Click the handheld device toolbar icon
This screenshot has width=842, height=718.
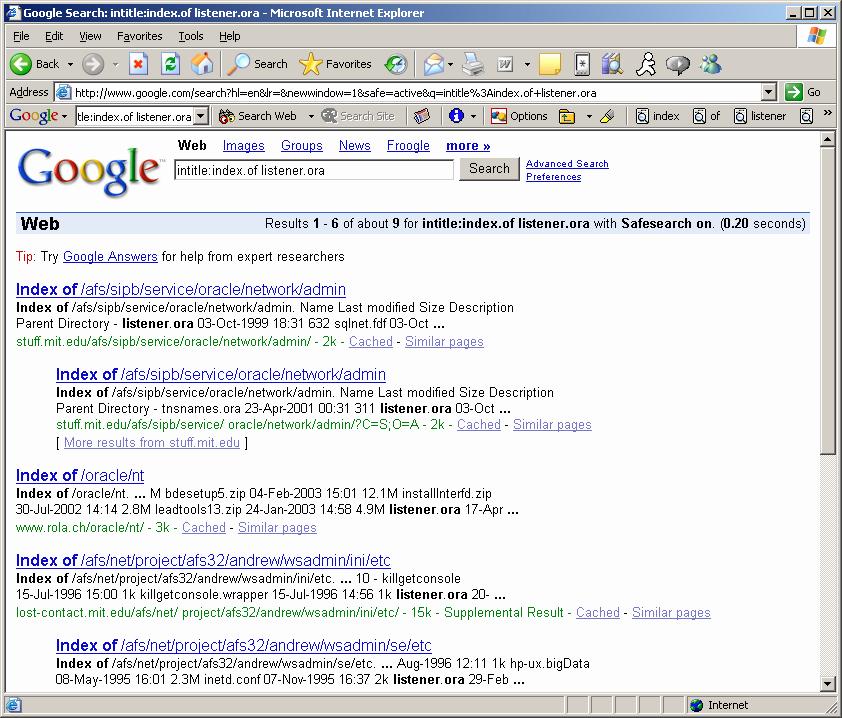(582, 64)
